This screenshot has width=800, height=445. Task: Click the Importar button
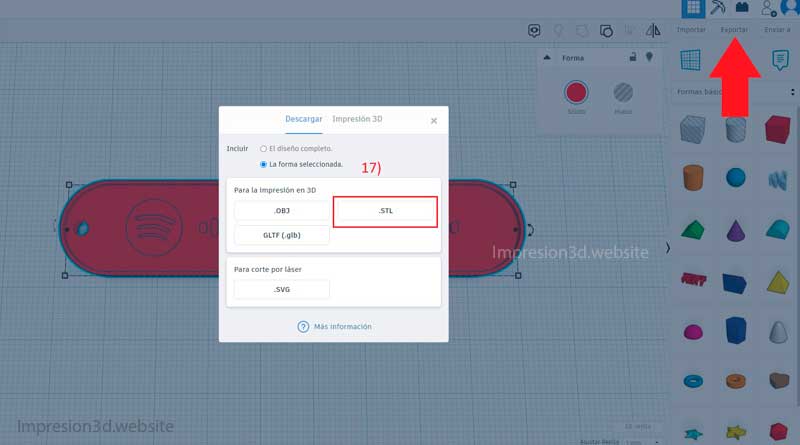click(x=691, y=30)
